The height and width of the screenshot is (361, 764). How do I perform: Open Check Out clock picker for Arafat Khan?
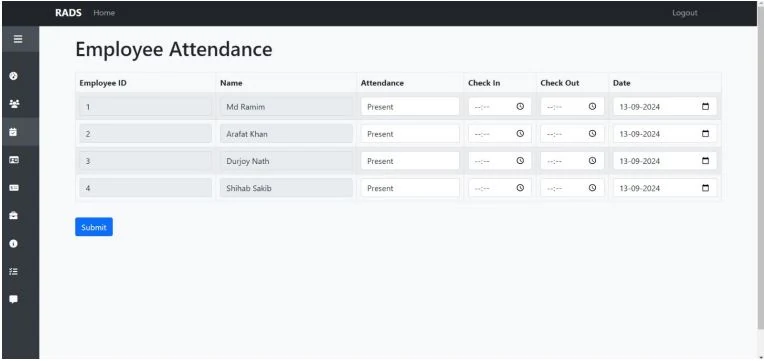point(592,133)
